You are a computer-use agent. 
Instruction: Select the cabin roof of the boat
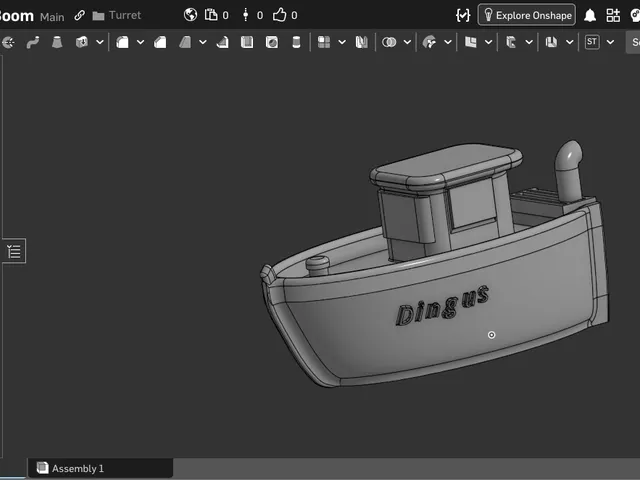[446, 165]
